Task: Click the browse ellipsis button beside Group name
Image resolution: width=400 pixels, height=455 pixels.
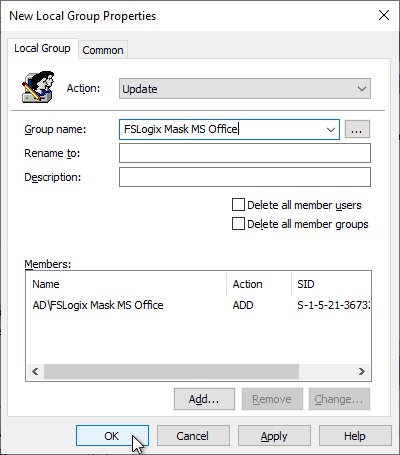Action: pyautogui.click(x=357, y=129)
